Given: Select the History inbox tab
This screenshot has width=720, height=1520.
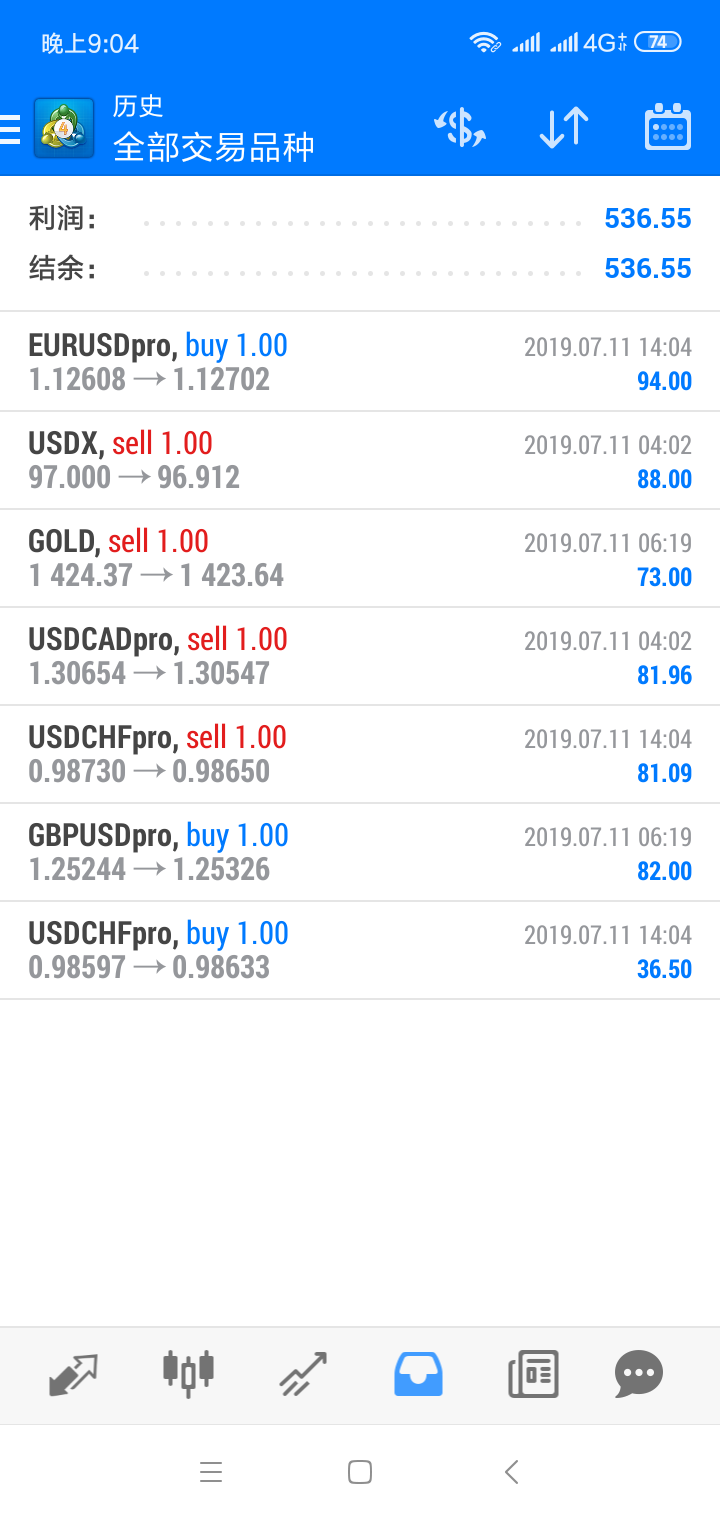Looking at the screenshot, I should click(418, 1374).
